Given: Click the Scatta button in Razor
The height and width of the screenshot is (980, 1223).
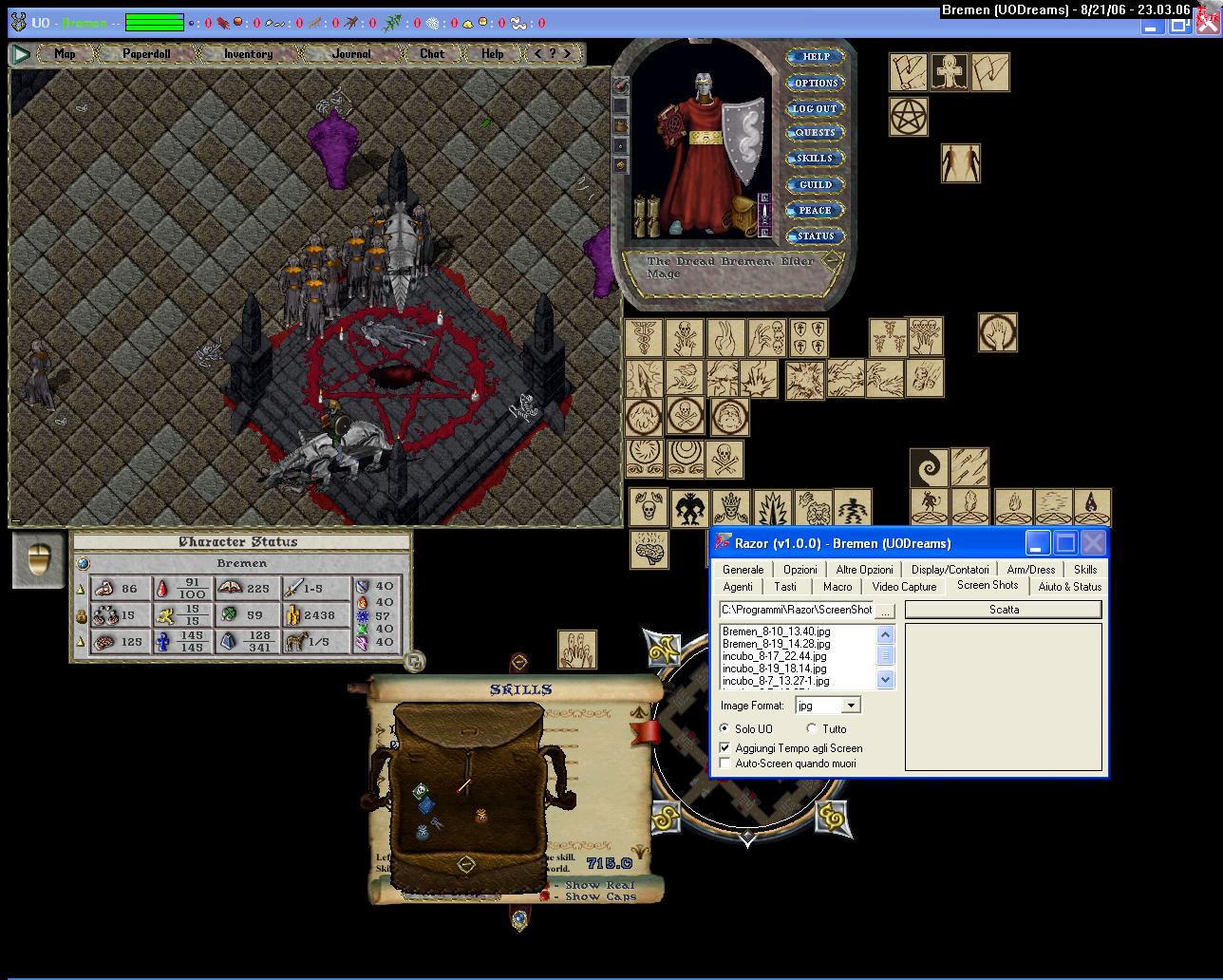Looking at the screenshot, I should (1004, 610).
